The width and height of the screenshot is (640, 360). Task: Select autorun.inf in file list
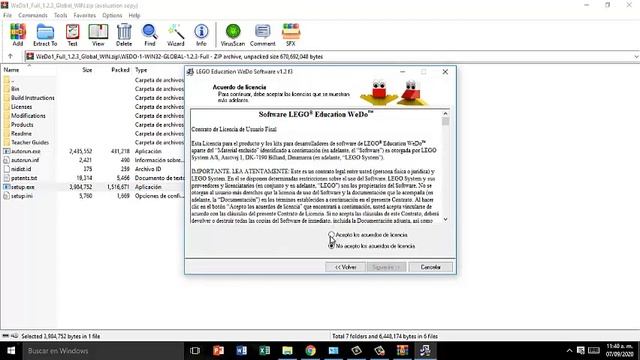pyautogui.click(x=93, y=160)
